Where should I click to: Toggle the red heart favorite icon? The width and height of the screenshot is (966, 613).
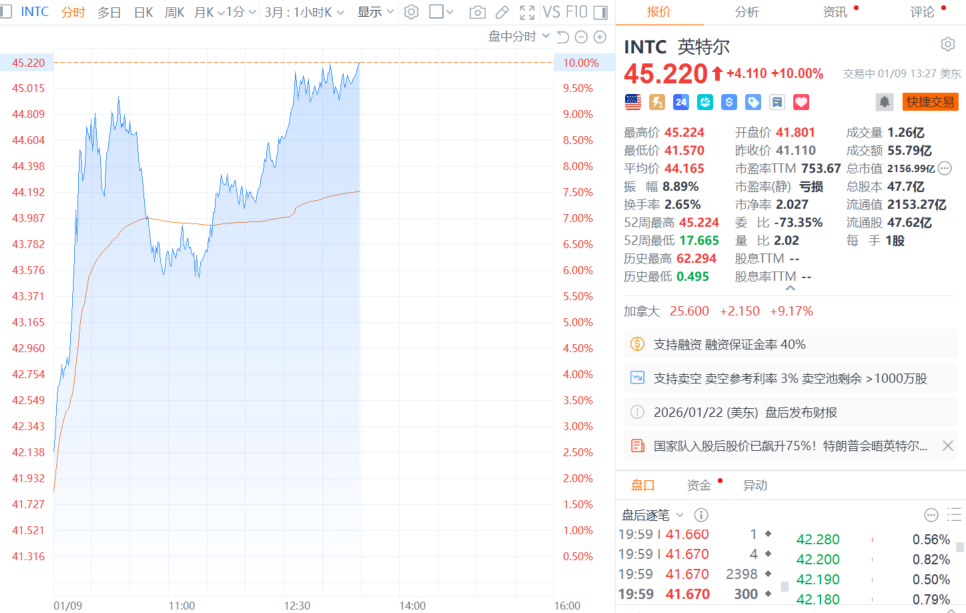(801, 102)
